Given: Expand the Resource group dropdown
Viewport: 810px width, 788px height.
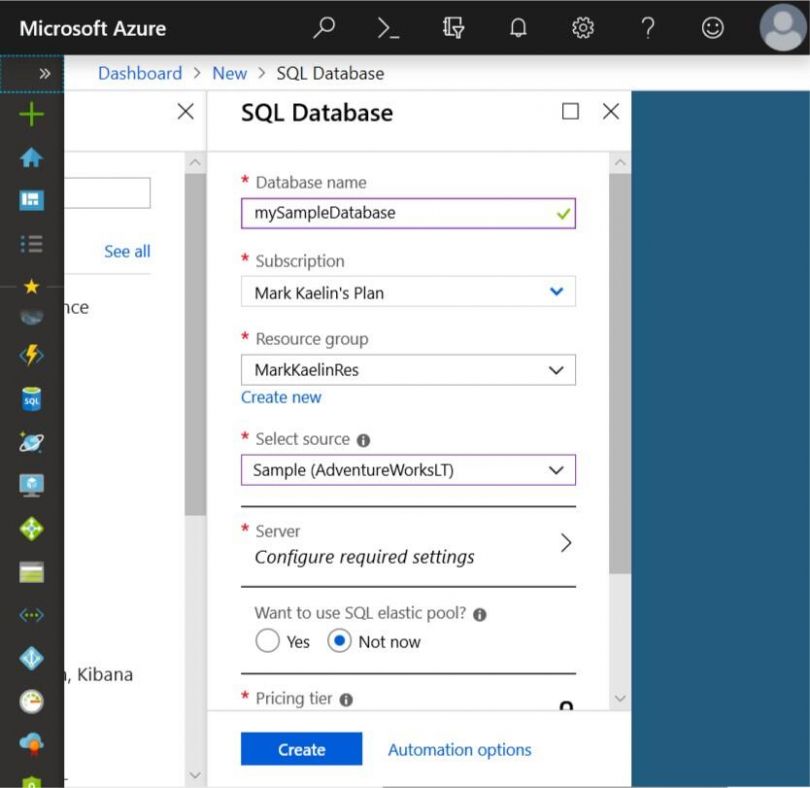Looking at the screenshot, I should pyautogui.click(x=560, y=369).
